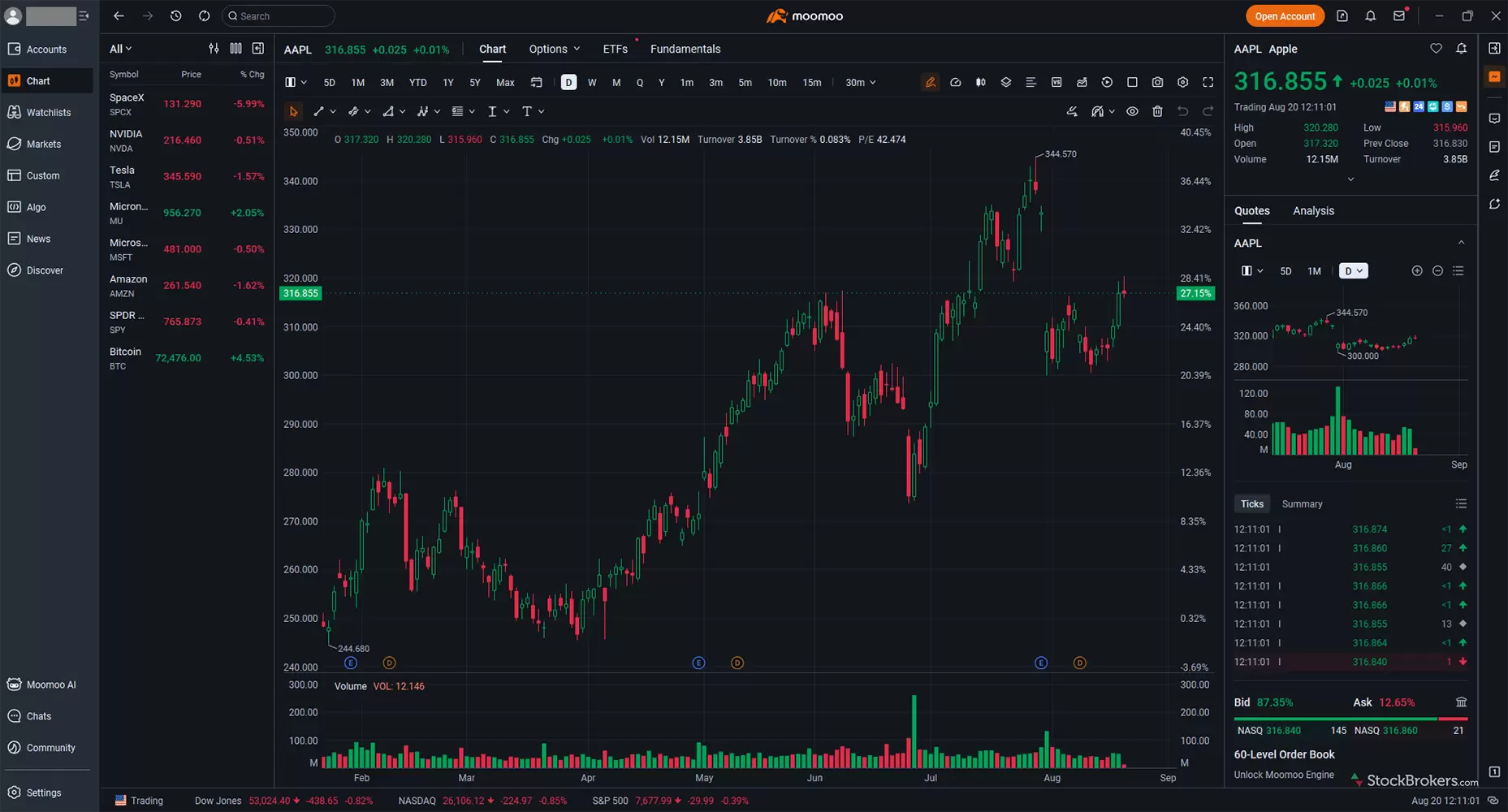Open the mini chart D interval dropdown
Viewport: 1508px width, 812px height.
pos(1354,271)
